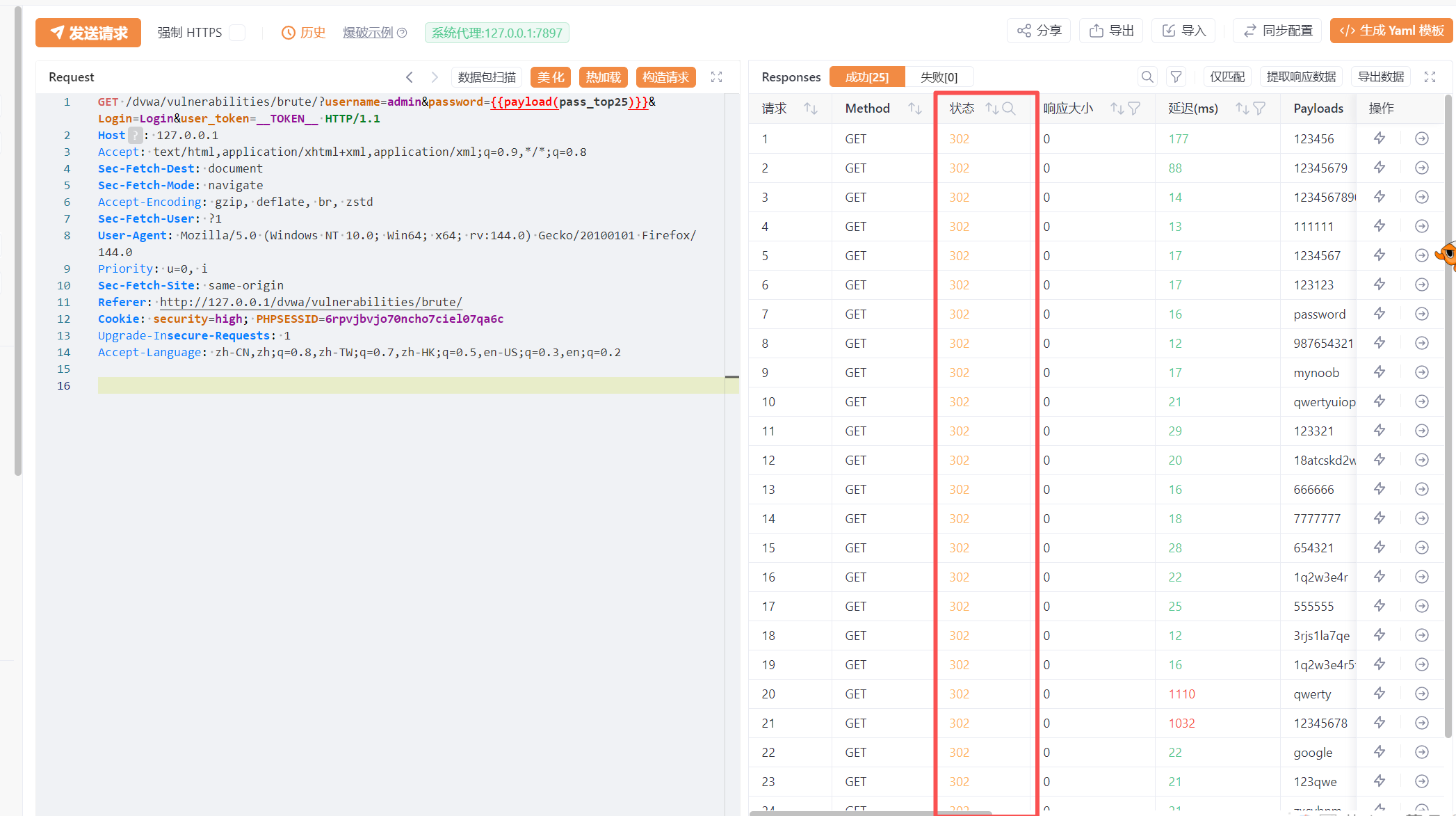
Task: Click the 发送请求 send button
Action: click(x=88, y=33)
